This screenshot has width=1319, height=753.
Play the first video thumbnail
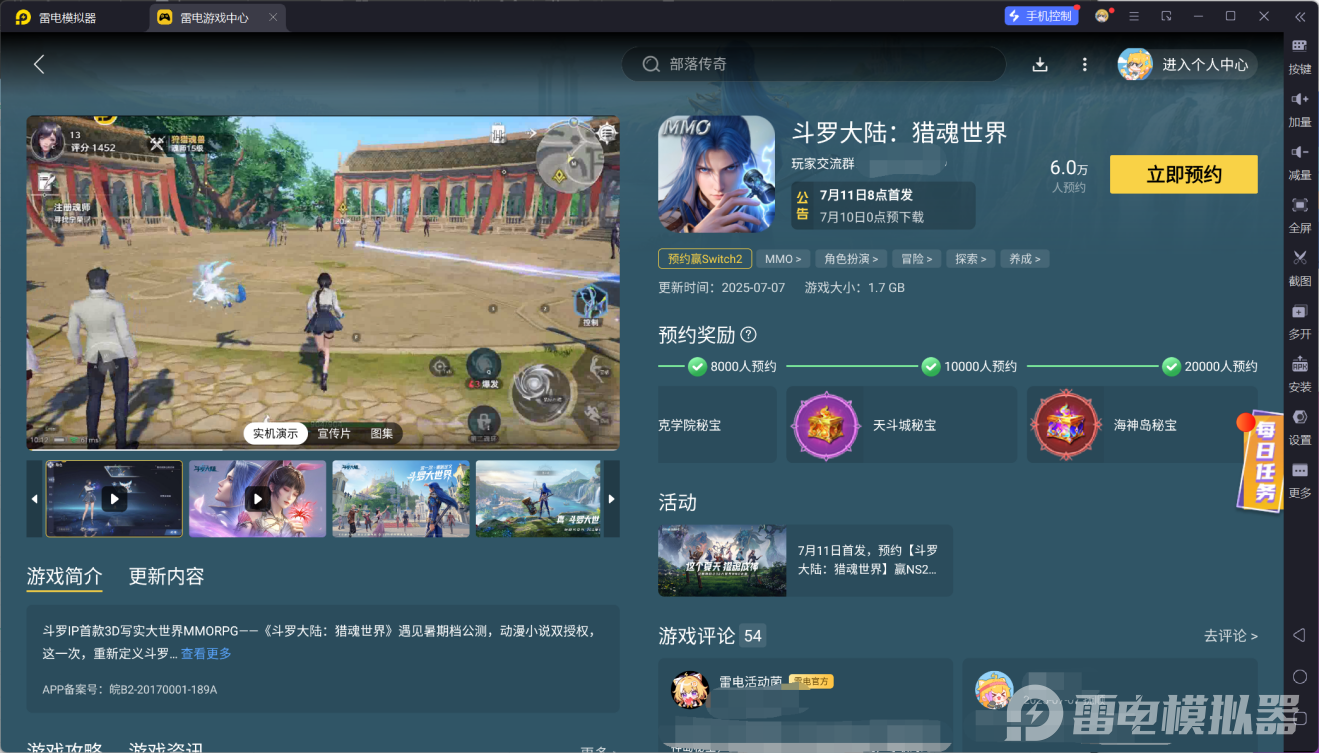(x=114, y=499)
